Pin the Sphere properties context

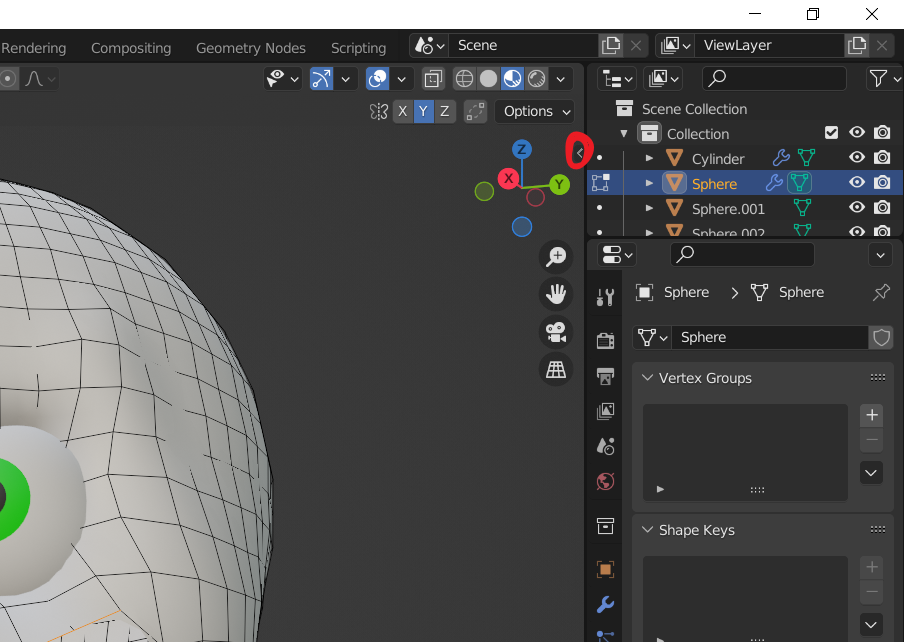(x=881, y=292)
